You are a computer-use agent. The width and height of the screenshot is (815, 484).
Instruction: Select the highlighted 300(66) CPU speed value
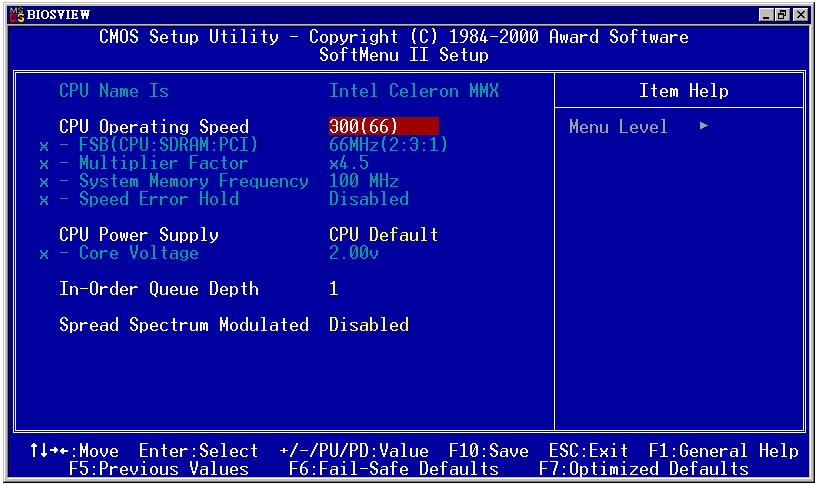(384, 126)
